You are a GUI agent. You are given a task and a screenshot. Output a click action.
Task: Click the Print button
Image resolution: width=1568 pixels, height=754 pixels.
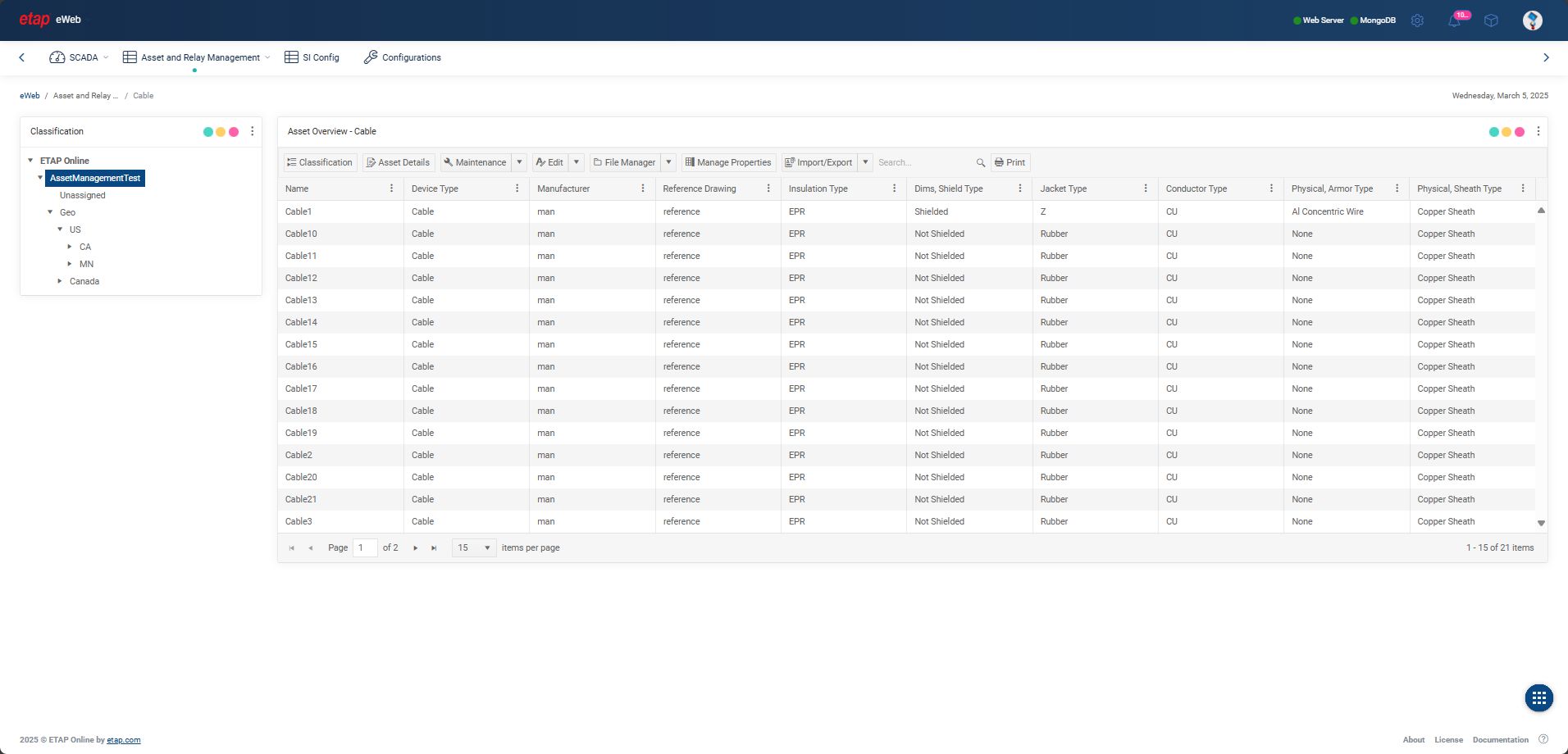point(1010,162)
